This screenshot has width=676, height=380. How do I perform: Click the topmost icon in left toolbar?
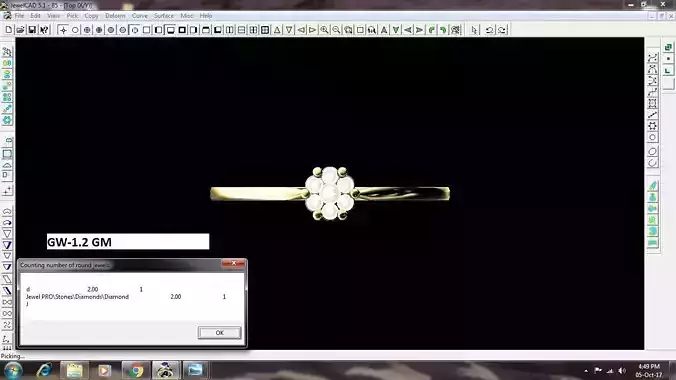[x=7, y=52]
